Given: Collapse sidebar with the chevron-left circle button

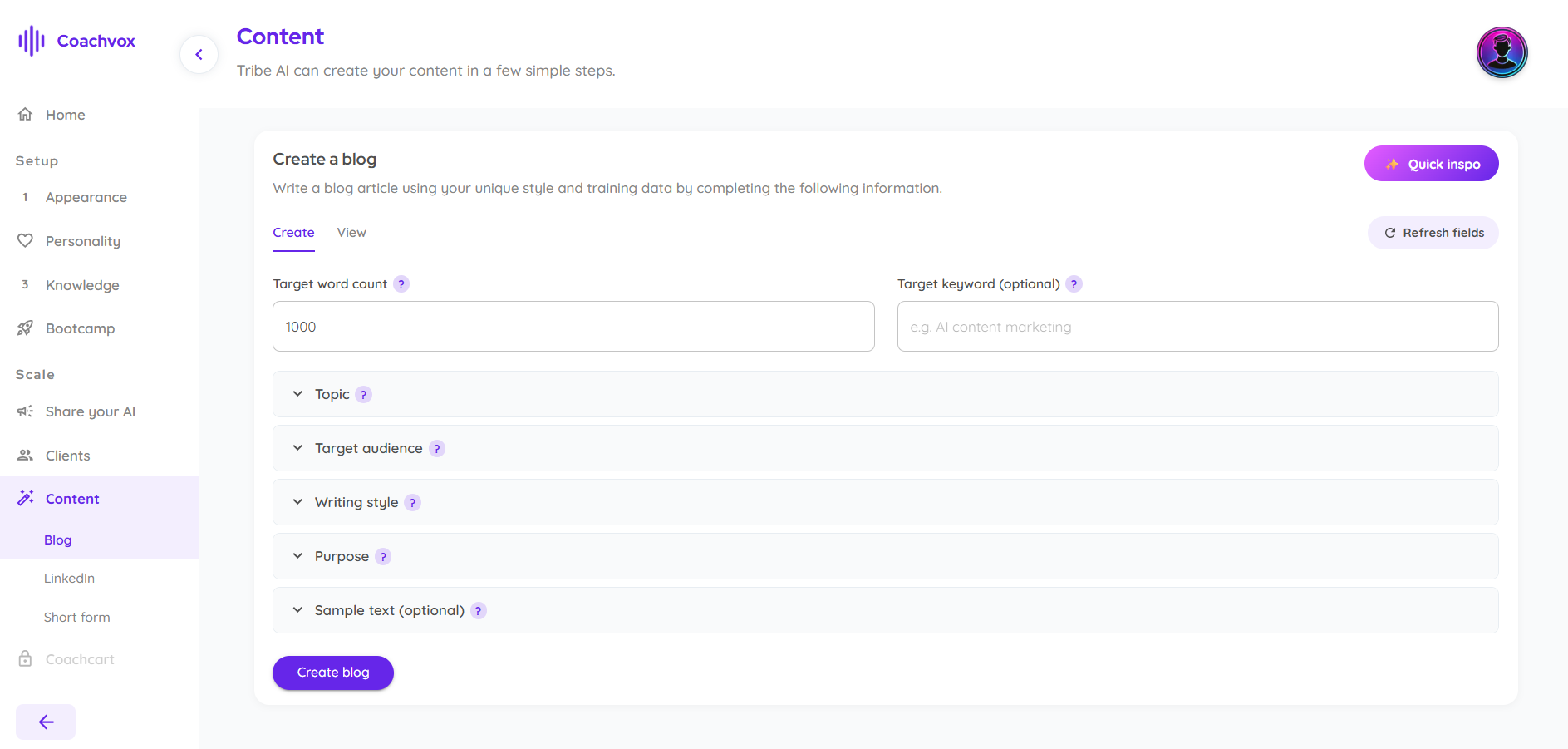Looking at the screenshot, I should (x=199, y=55).
